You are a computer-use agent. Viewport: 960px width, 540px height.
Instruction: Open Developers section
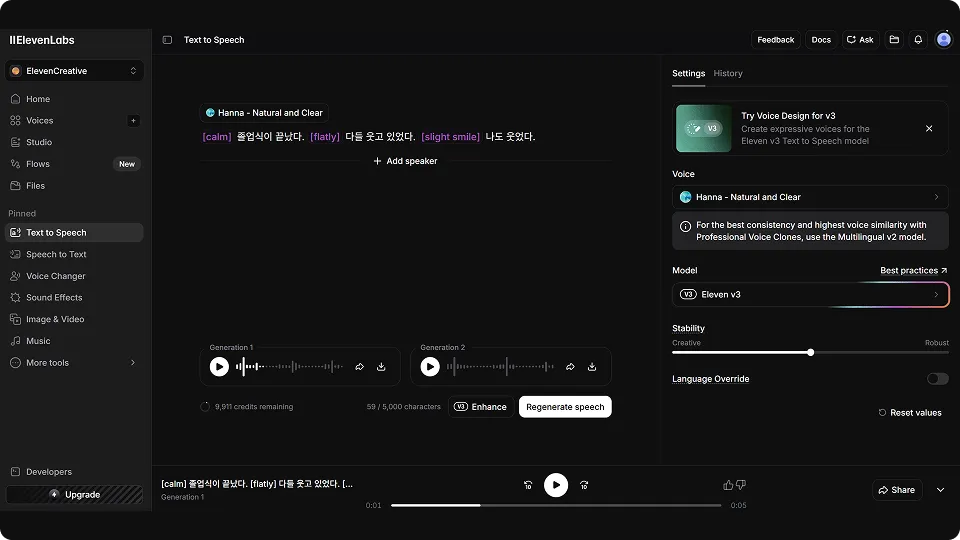(74, 471)
